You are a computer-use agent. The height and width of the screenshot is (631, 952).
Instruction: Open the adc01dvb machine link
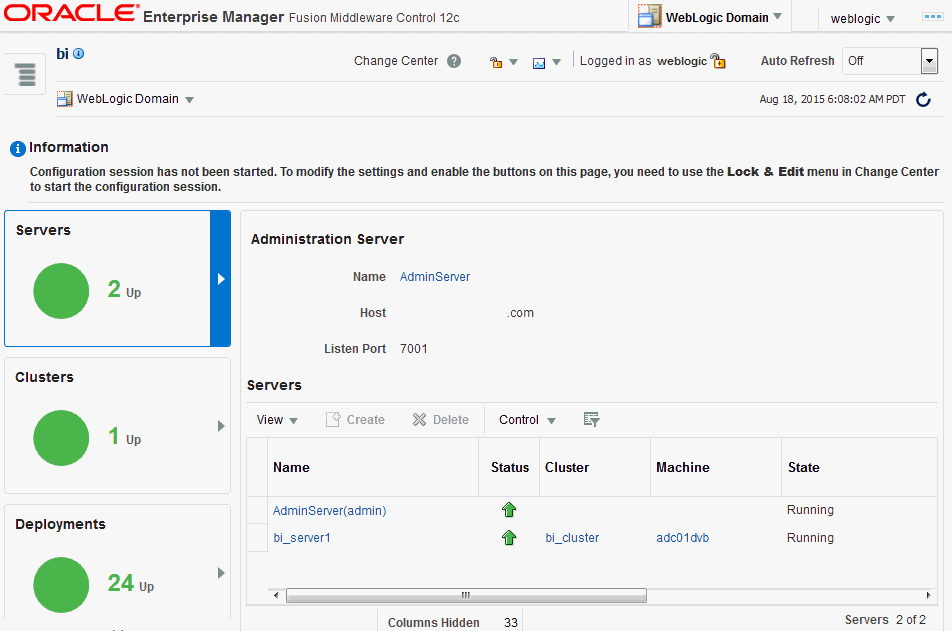pos(682,537)
